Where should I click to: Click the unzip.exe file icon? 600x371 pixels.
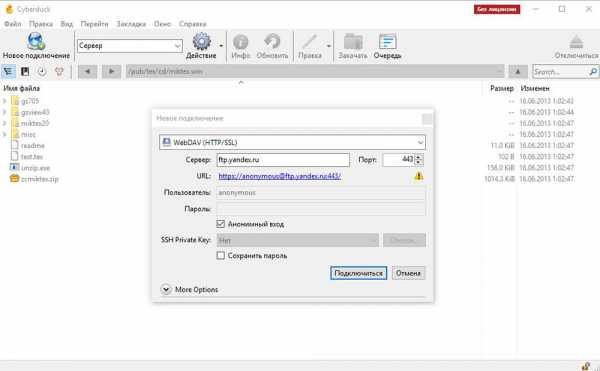click(x=15, y=168)
